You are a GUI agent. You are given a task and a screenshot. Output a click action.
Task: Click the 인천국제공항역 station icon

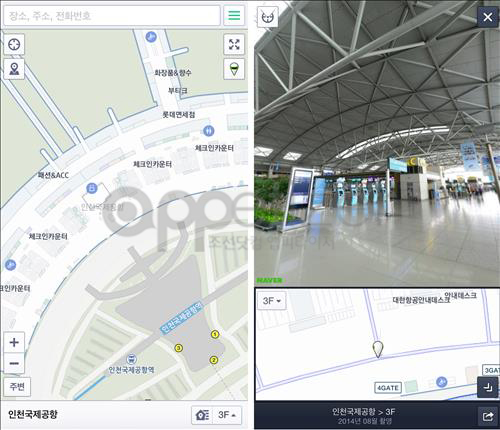(x=132, y=359)
